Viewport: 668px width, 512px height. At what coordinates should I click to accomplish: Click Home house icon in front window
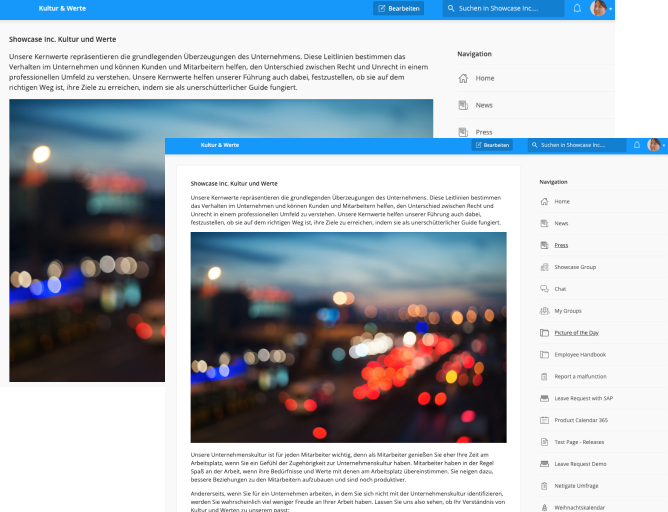[544, 201]
